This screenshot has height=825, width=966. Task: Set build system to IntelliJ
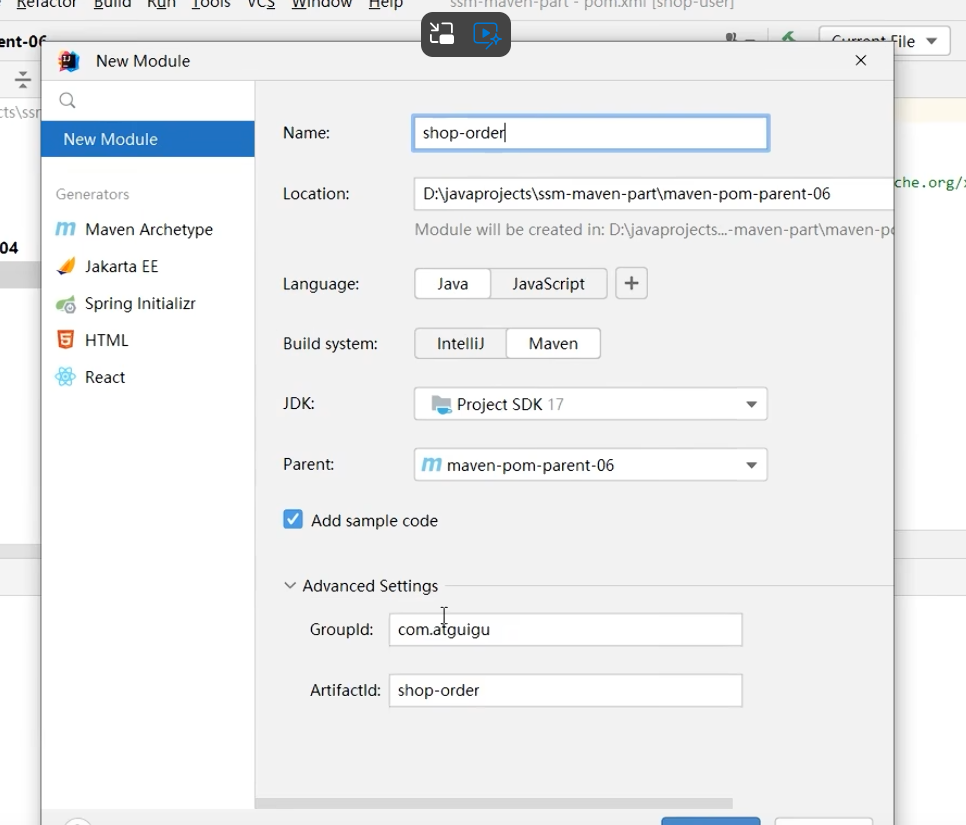pyautogui.click(x=460, y=343)
